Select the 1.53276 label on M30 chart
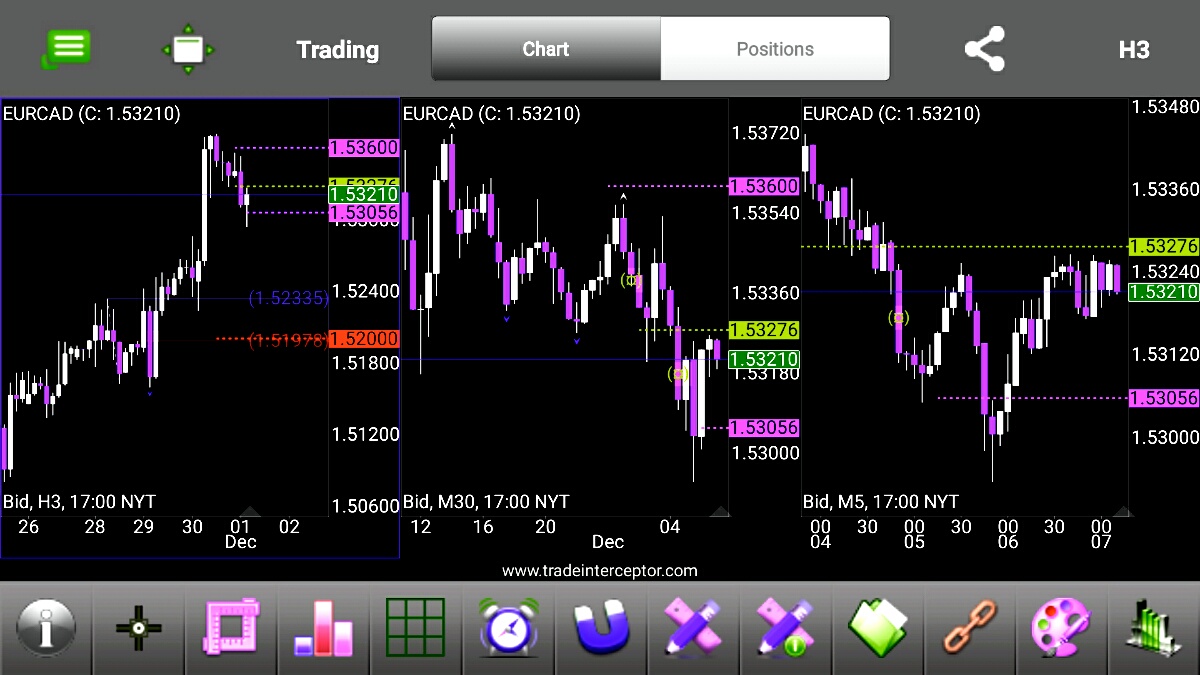This screenshot has height=675, width=1200. point(764,330)
